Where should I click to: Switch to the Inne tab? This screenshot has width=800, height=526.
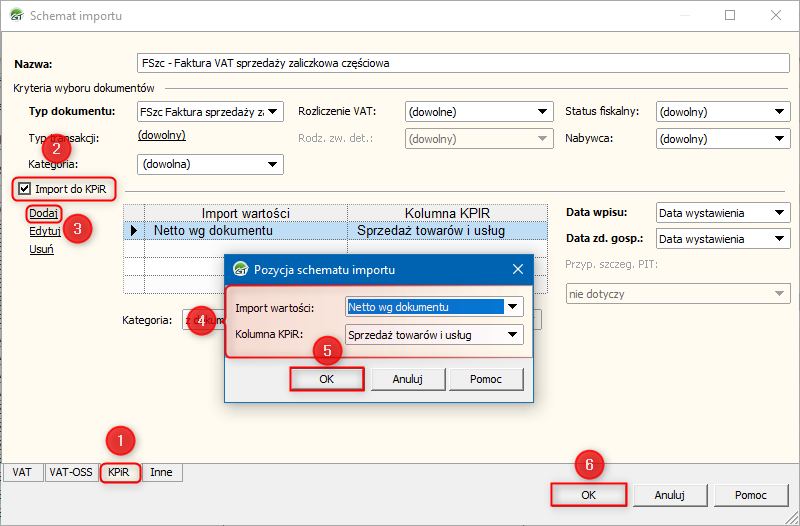coord(161,473)
